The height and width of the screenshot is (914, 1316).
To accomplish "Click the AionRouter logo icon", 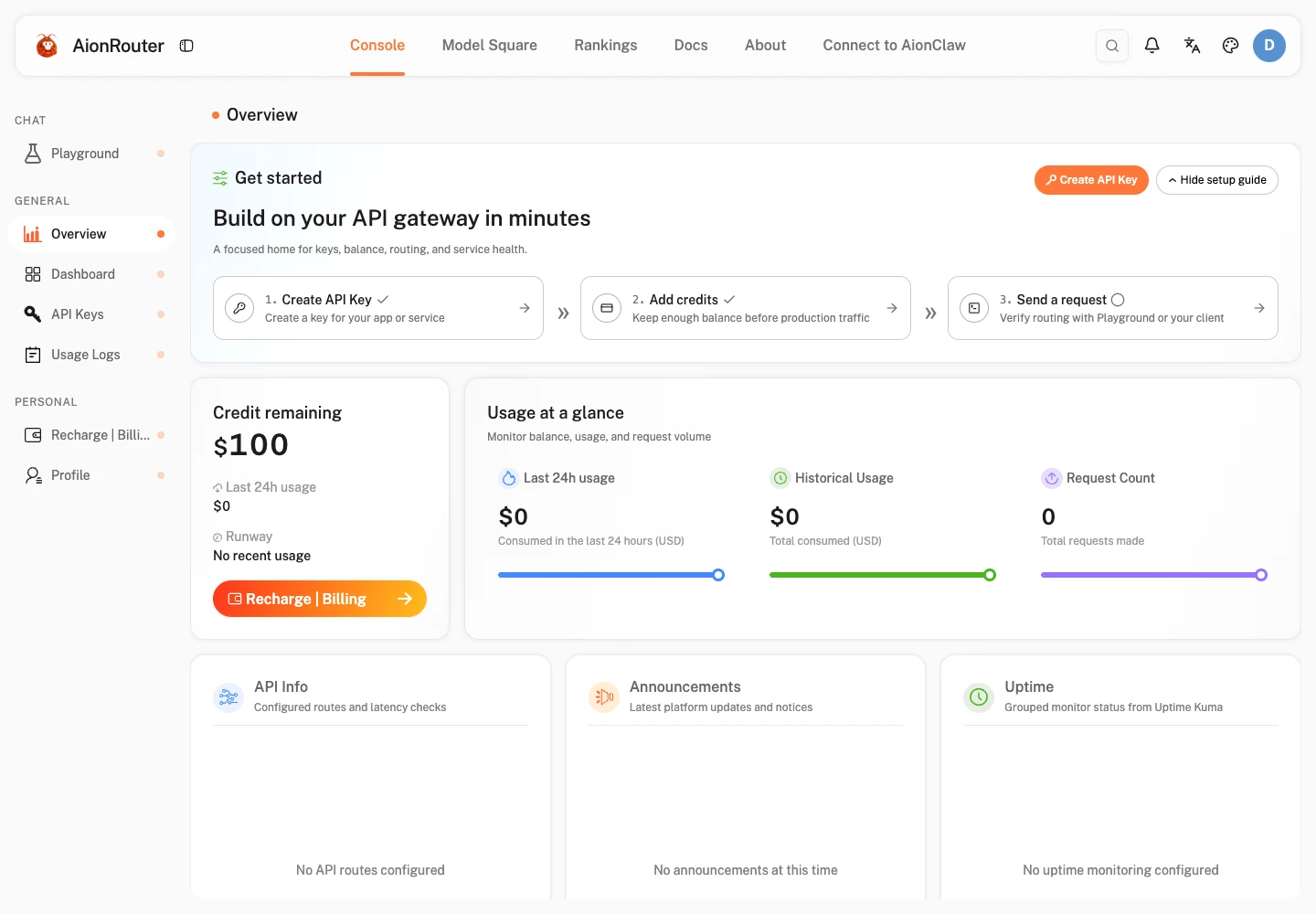I will [x=47, y=46].
